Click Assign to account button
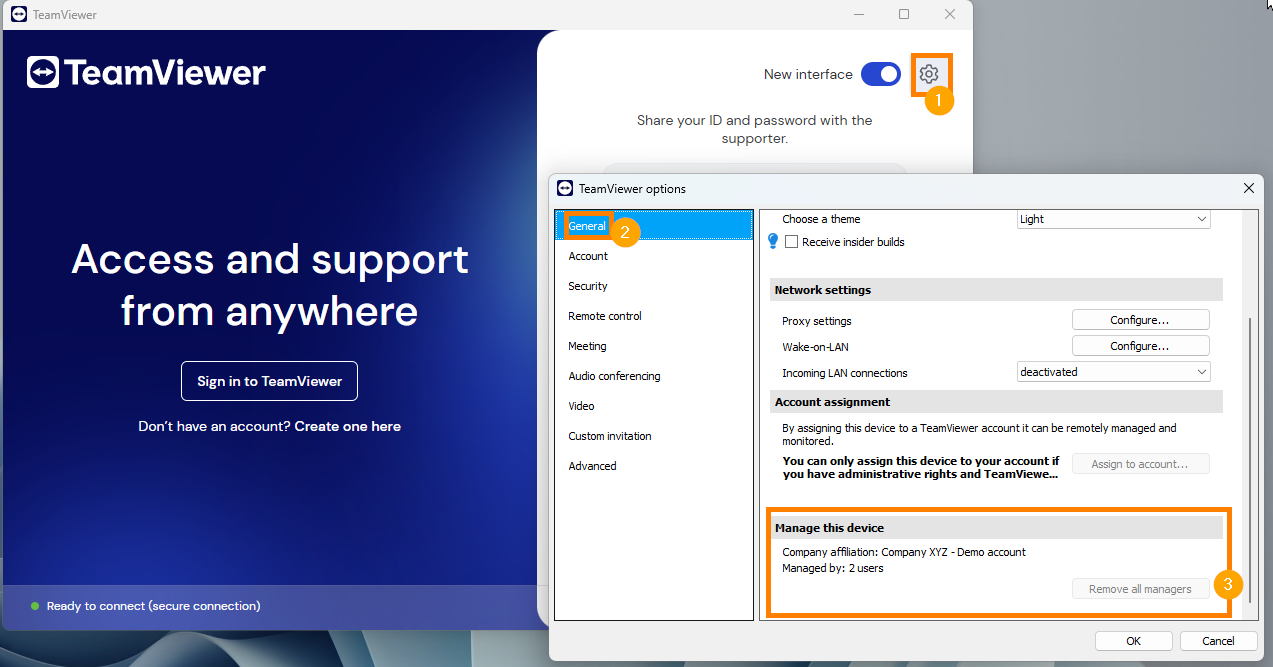The image size is (1273, 667). coord(1140,464)
